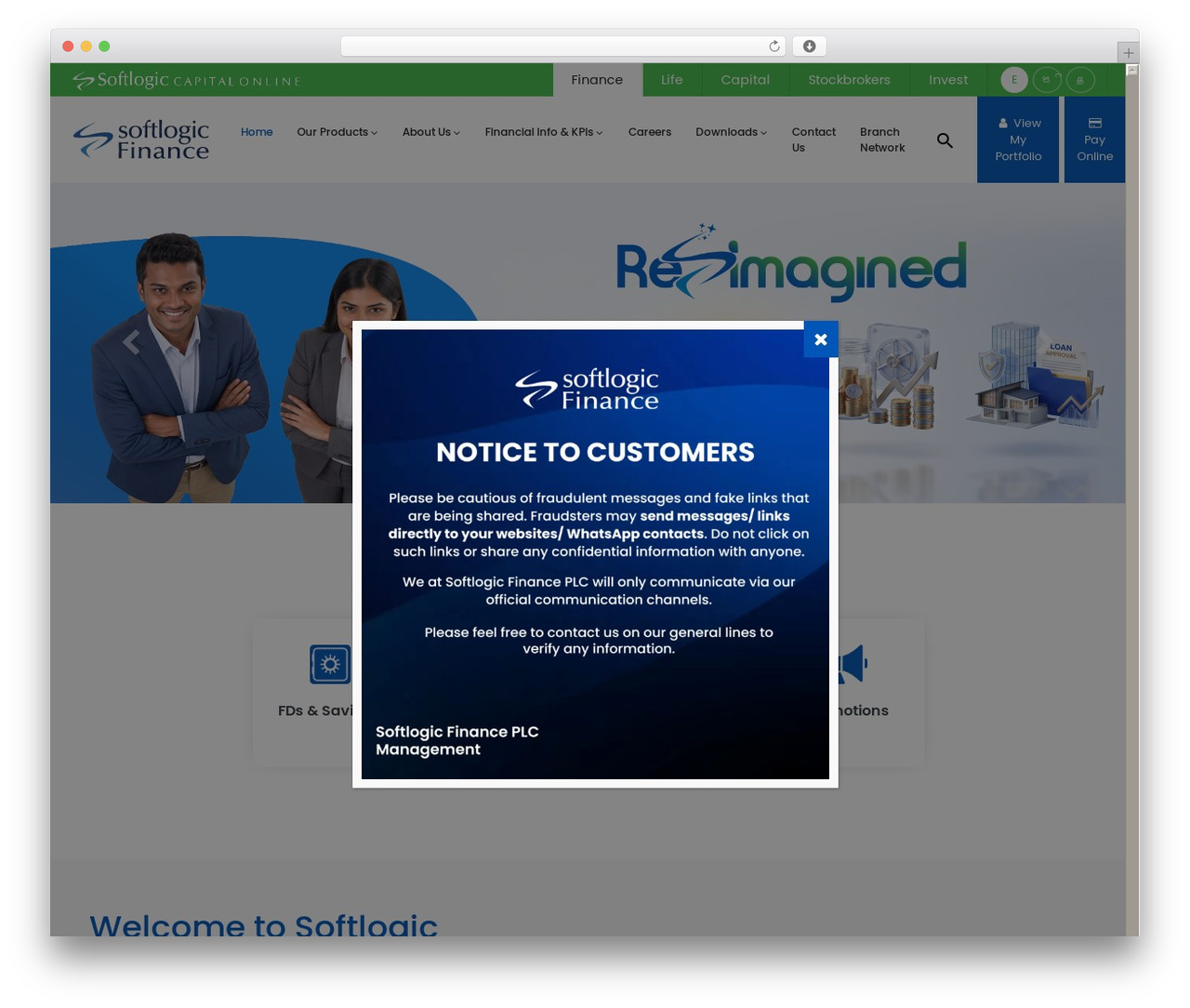Open View My Portfolio

(1018, 139)
